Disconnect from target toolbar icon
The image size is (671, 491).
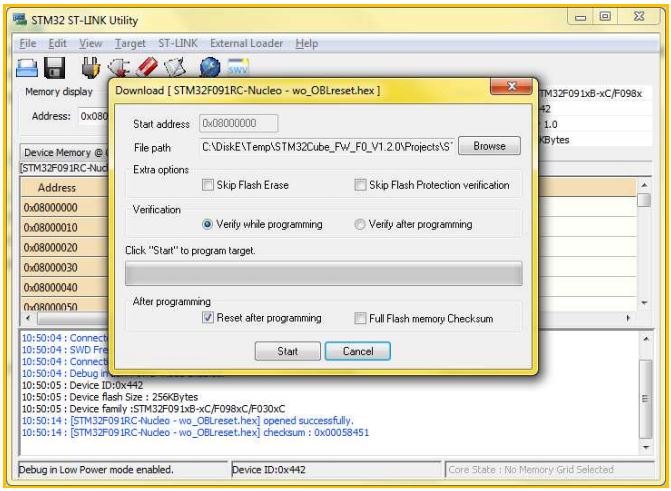click(118, 68)
